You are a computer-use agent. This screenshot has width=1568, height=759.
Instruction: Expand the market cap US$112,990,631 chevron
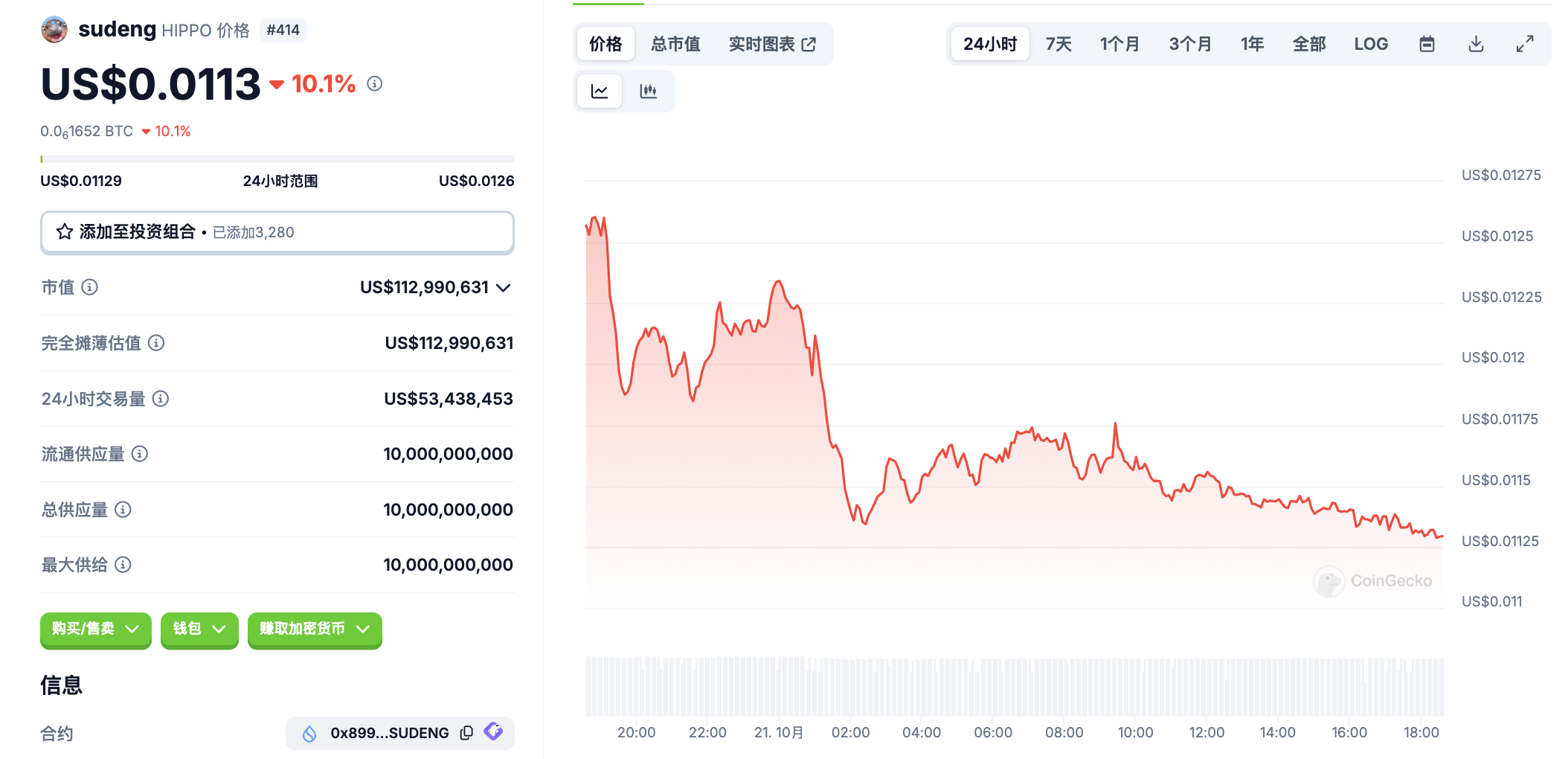click(504, 288)
